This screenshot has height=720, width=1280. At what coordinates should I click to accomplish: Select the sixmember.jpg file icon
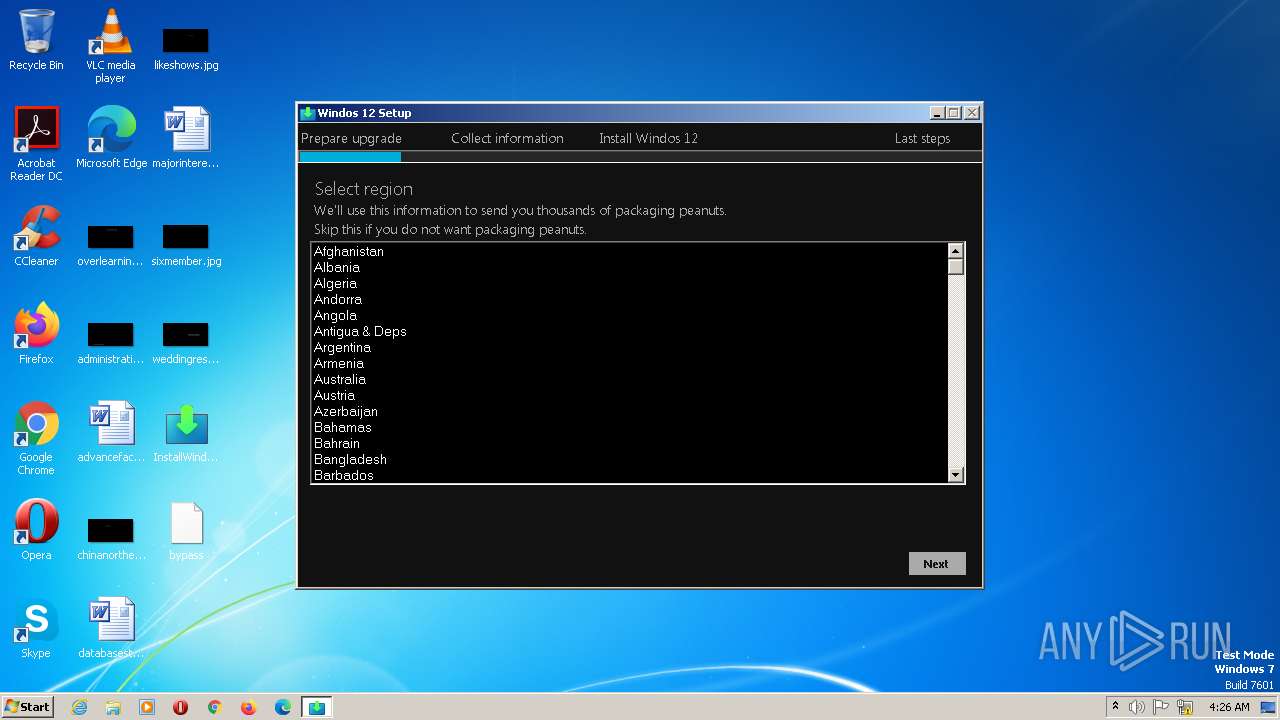[186, 245]
